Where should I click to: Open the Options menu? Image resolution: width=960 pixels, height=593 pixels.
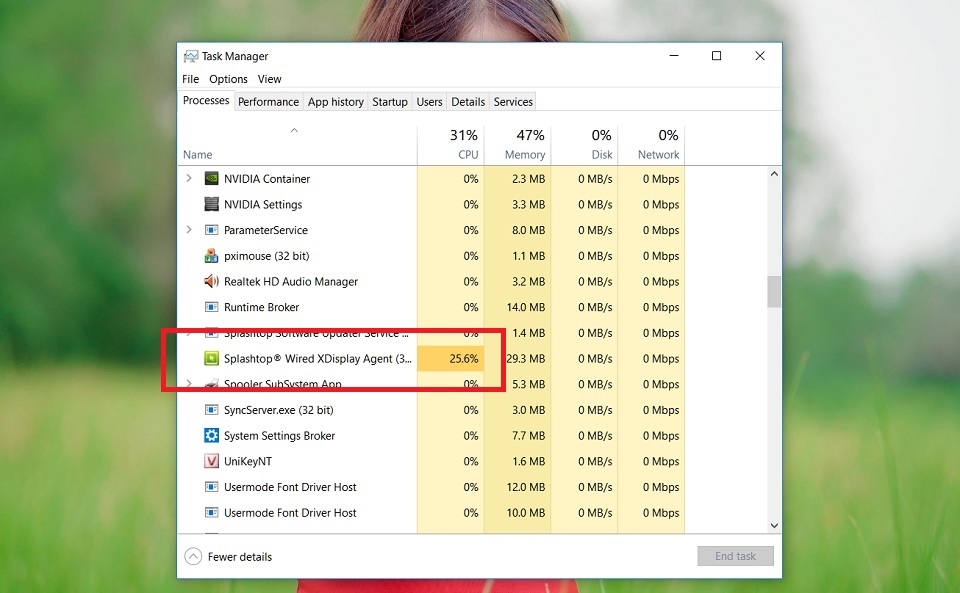click(x=228, y=79)
